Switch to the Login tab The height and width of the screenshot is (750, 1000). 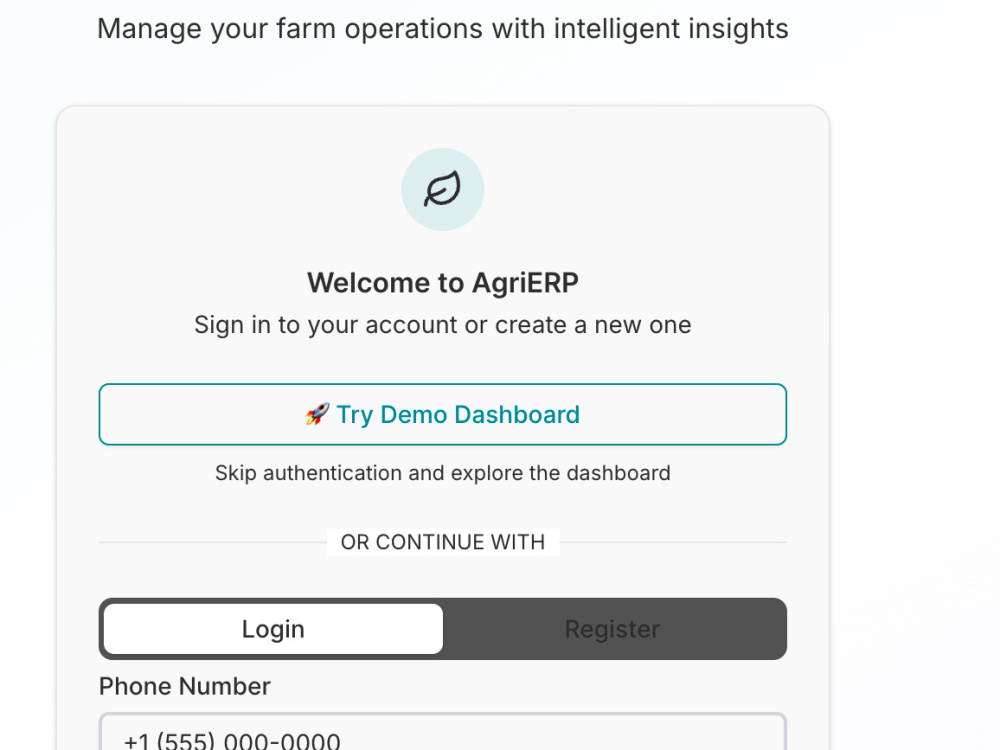[273, 629]
